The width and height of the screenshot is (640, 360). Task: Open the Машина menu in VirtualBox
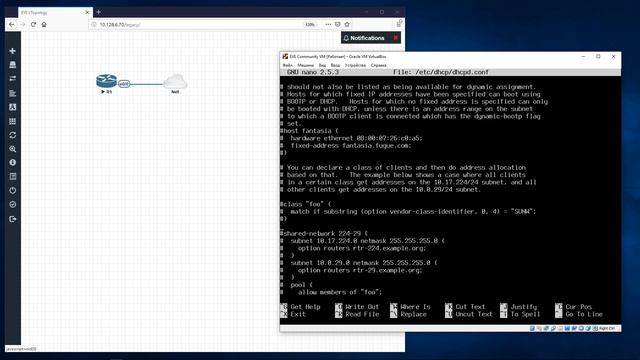click(305, 65)
